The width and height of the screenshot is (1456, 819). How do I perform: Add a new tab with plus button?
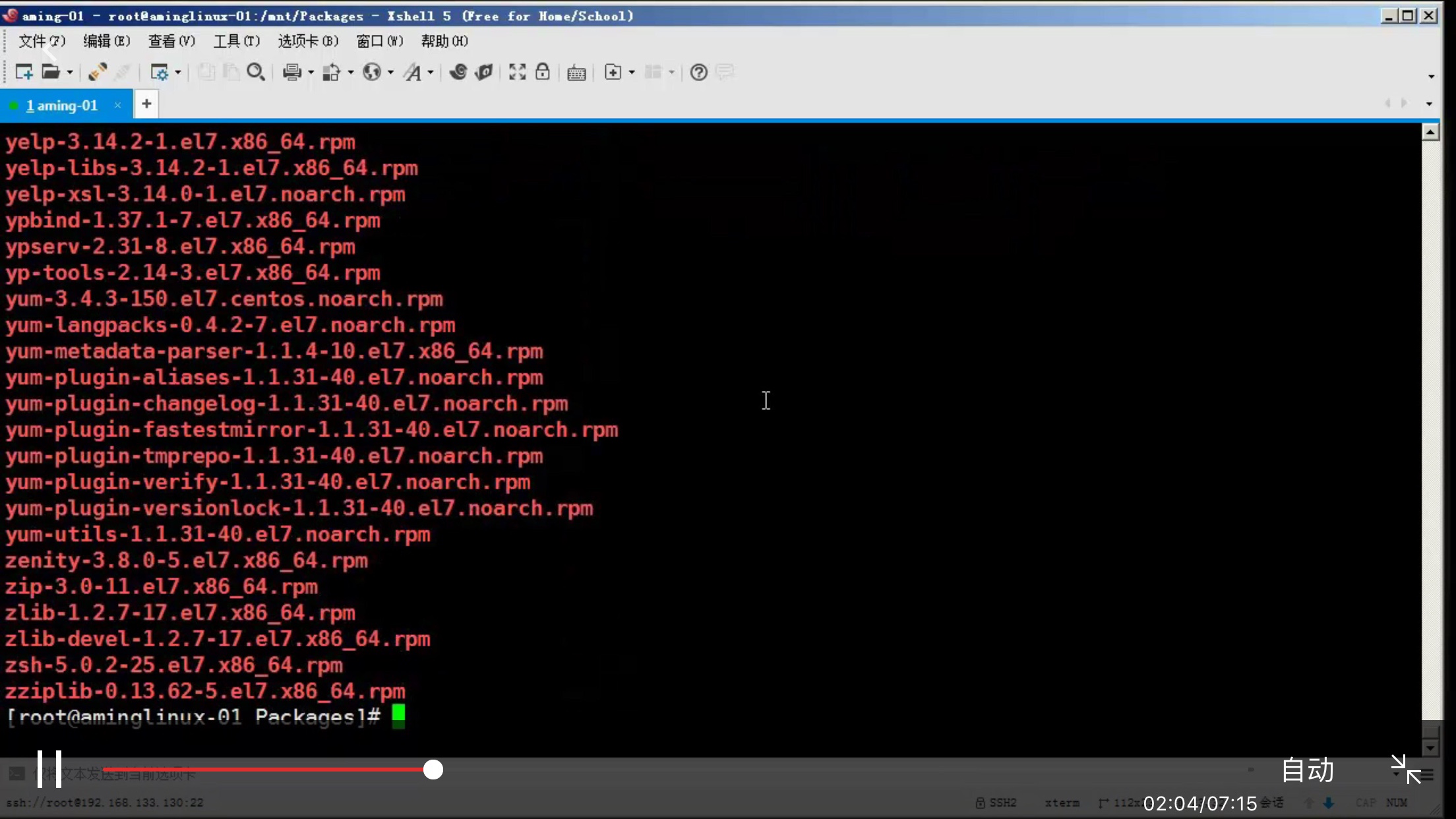146,104
